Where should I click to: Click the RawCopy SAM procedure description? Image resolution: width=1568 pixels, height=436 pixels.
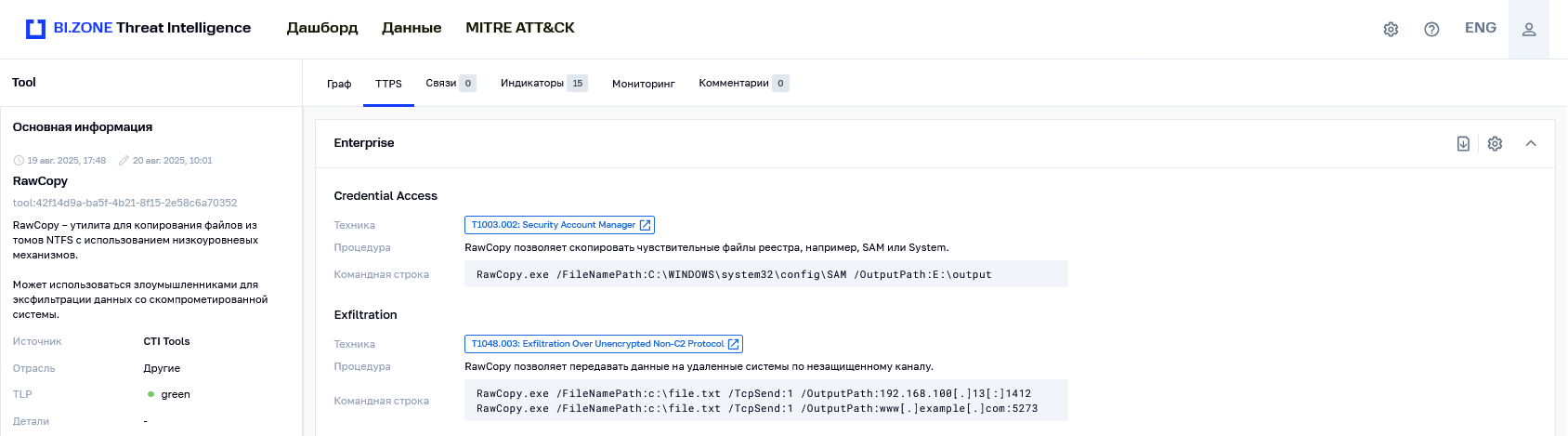pyautogui.click(x=706, y=247)
